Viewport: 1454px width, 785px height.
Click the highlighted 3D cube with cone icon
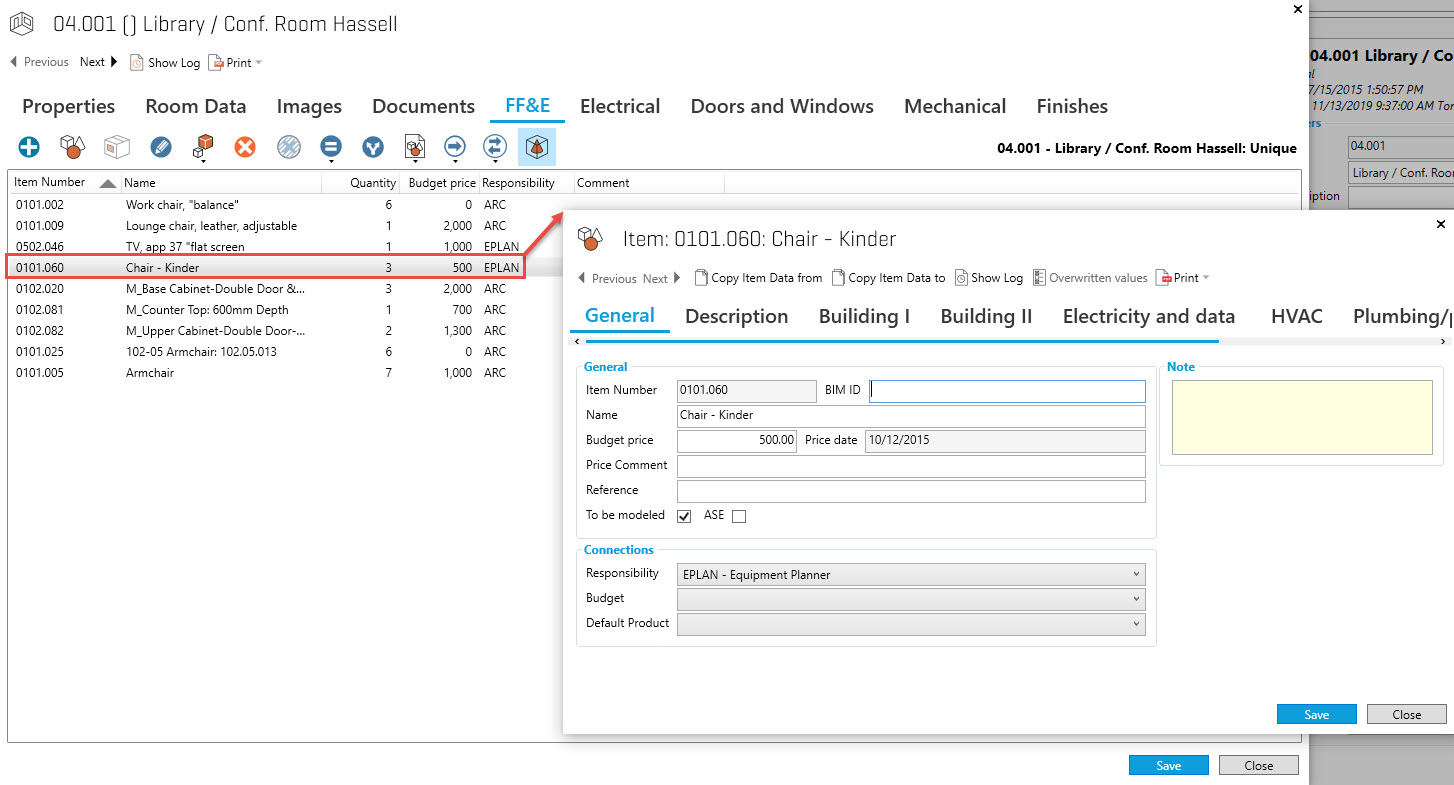537,147
